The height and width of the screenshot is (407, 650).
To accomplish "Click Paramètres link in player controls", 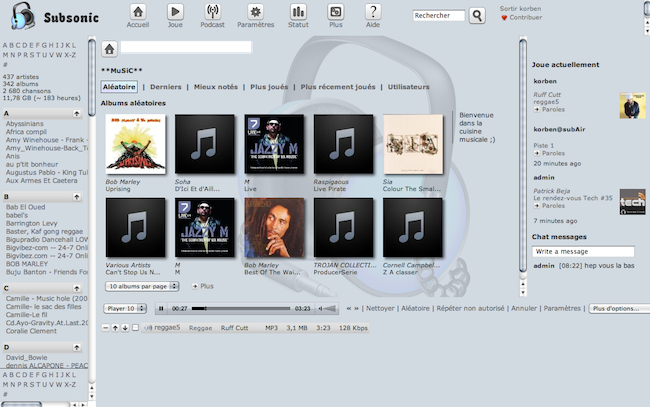I will [x=562, y=308].
